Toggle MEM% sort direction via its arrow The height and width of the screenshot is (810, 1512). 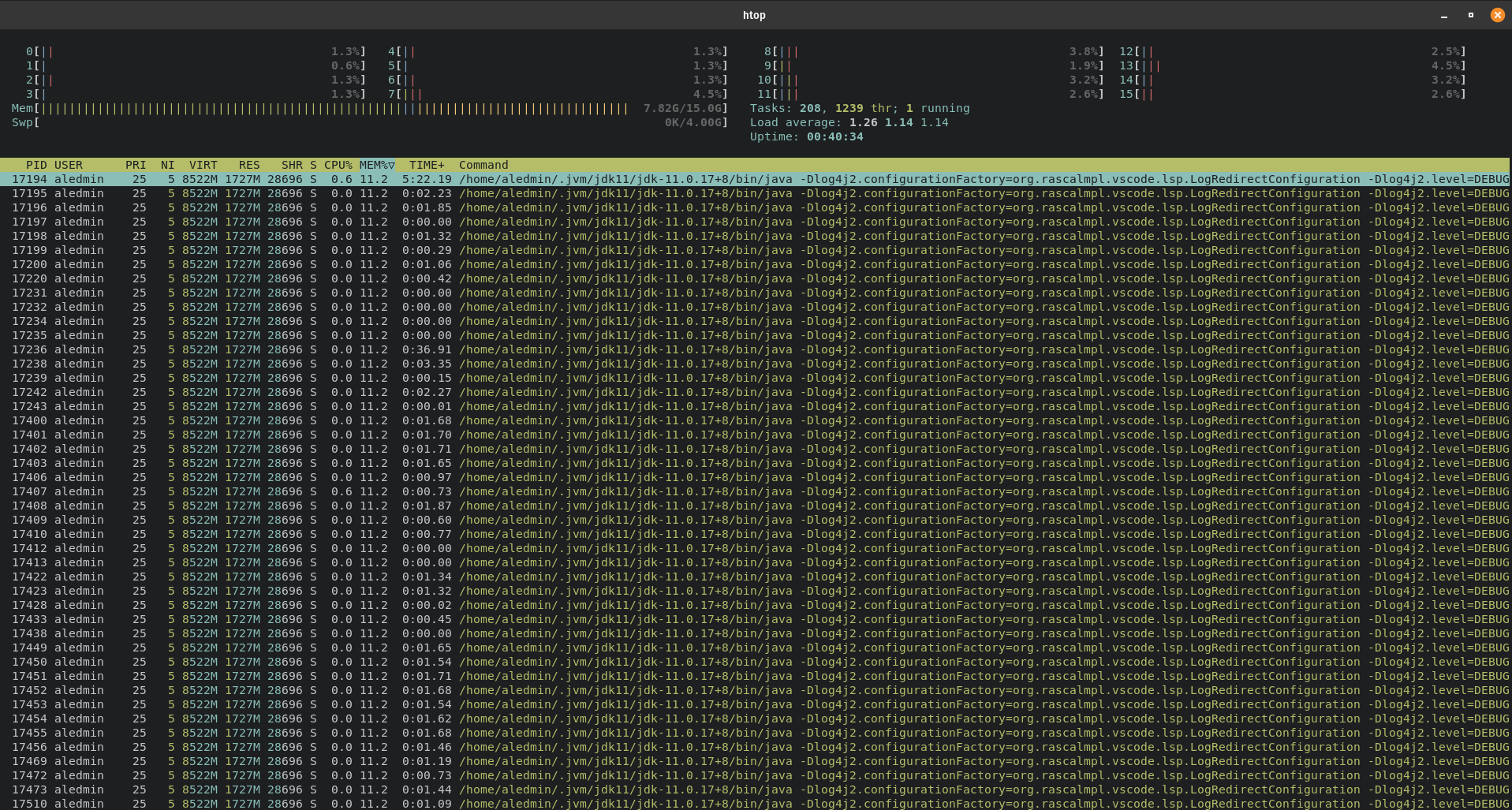(x=391, y=165)
